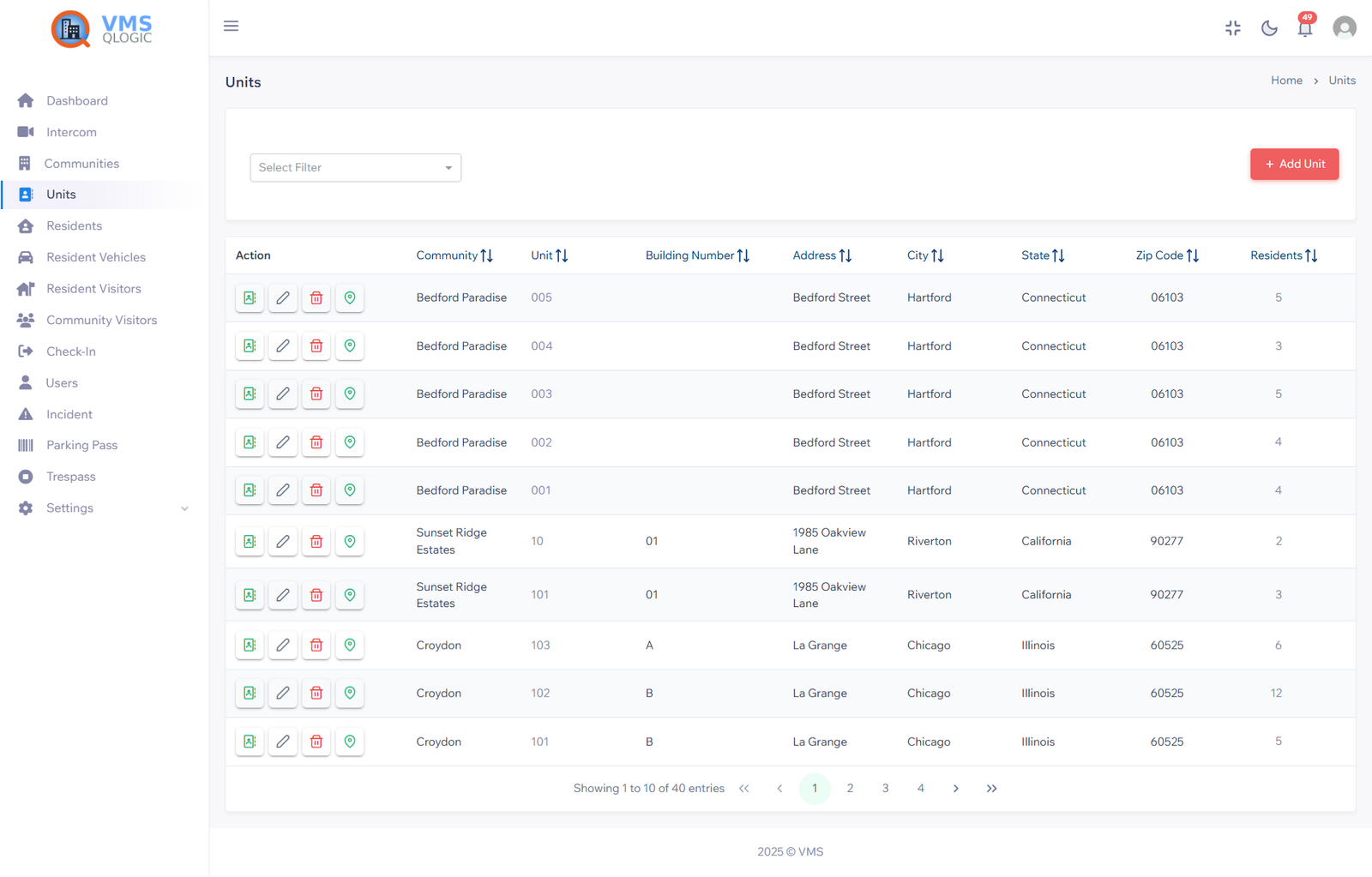This screenshot has width=1372, height=877.
Task: Go to page 3 of units list
Action: 885,788
